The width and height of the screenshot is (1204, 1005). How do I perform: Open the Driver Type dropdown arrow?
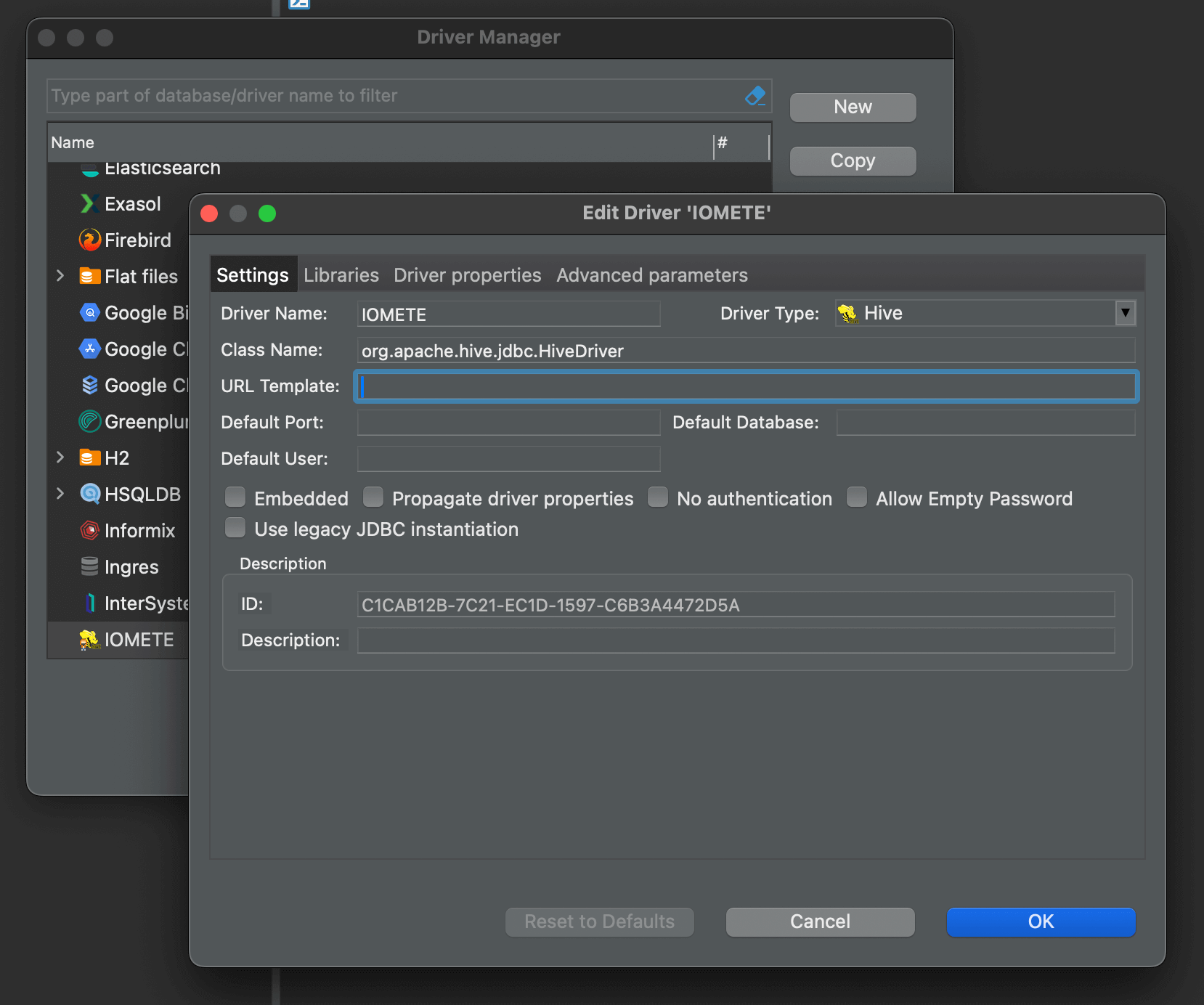click(1125, 313)
